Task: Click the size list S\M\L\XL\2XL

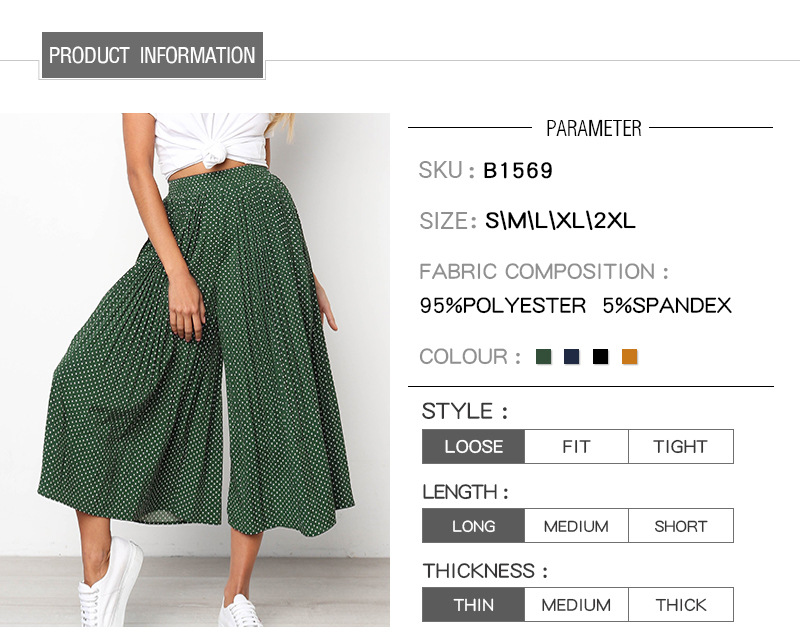Action: click(560, 221)
